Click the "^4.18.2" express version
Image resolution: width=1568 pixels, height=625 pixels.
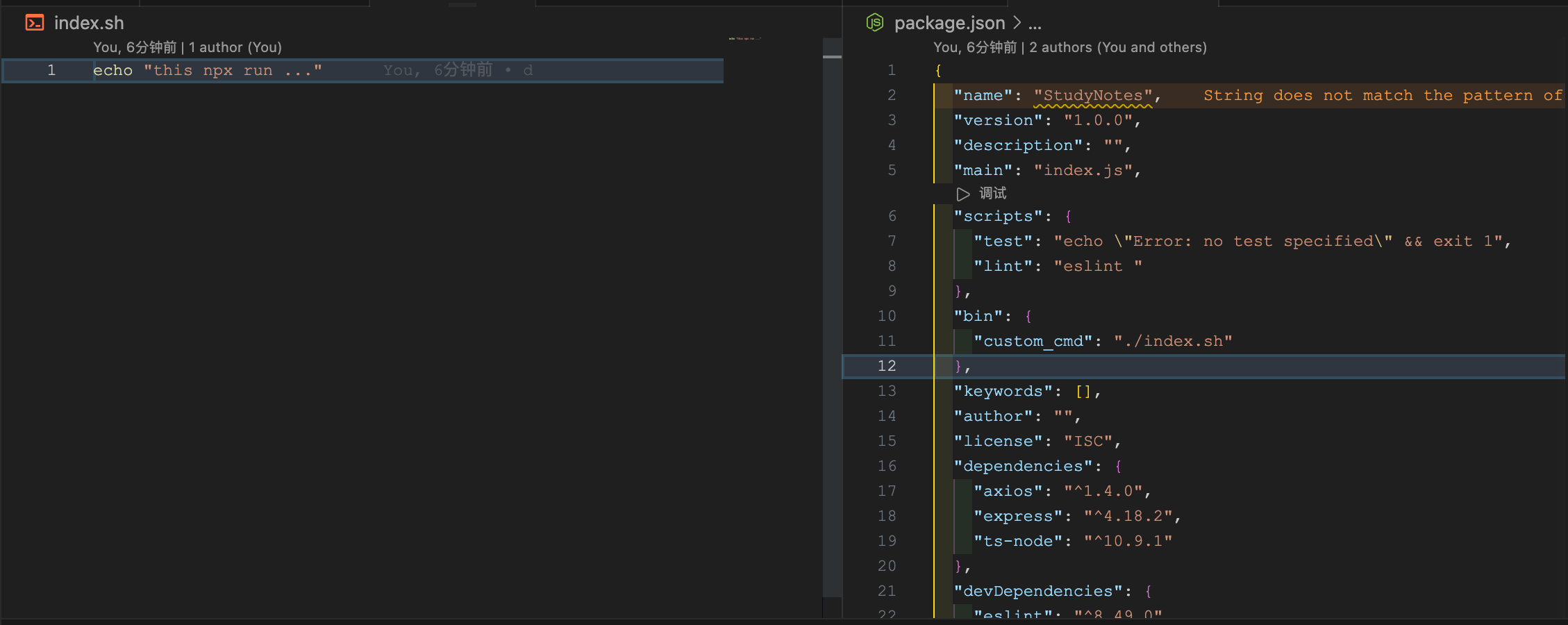tap(1128, 516)
